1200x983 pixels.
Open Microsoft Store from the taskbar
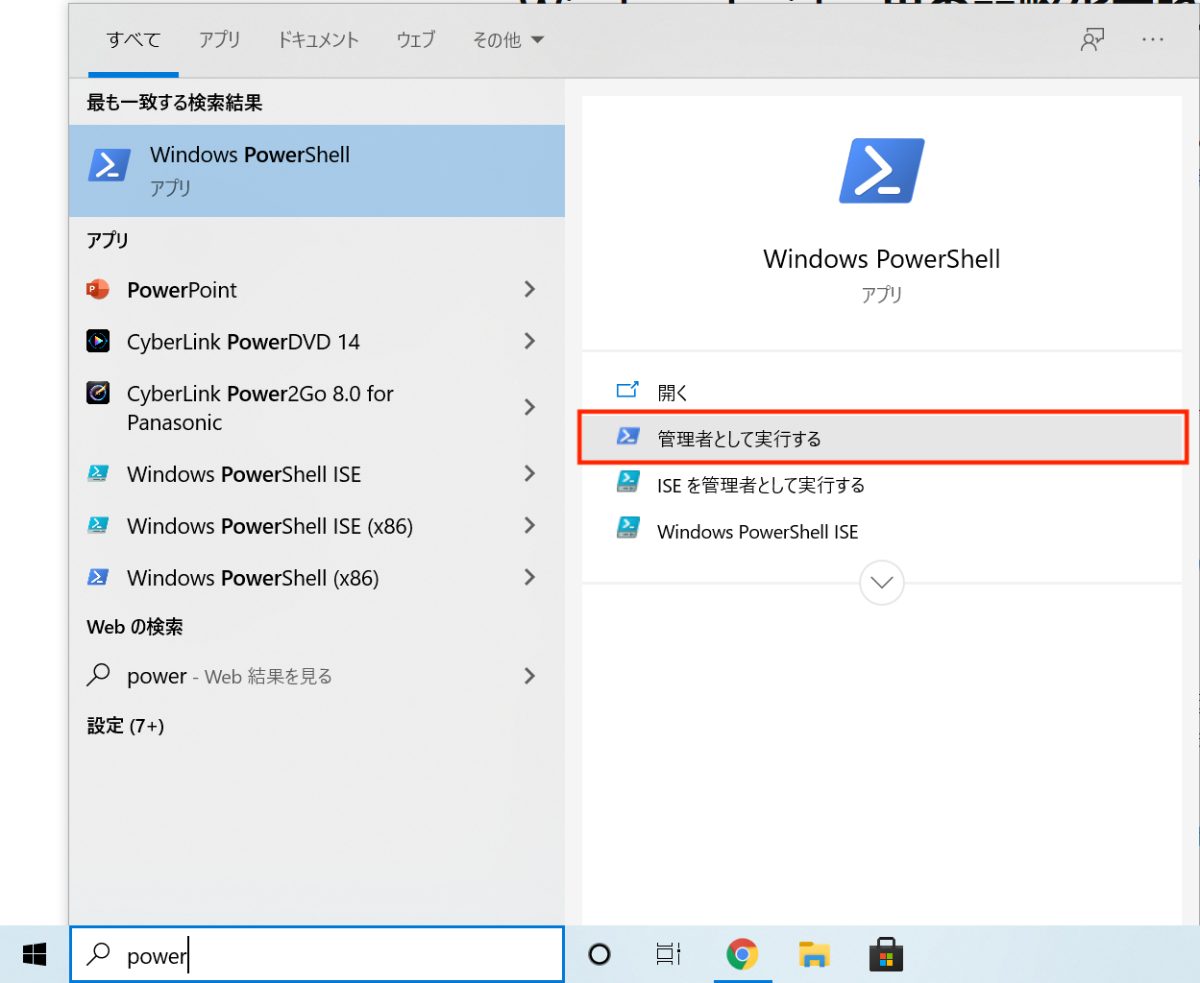[886, 955]
